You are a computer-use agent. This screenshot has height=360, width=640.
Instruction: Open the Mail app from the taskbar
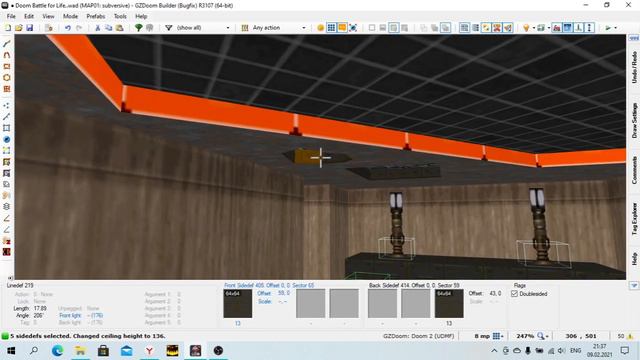click(x=127, y=351)
